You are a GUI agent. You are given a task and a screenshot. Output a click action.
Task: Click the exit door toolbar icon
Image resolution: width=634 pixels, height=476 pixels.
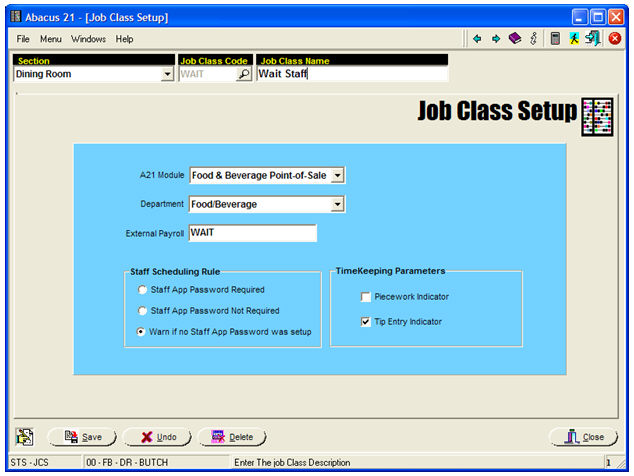tap(593, 39)
